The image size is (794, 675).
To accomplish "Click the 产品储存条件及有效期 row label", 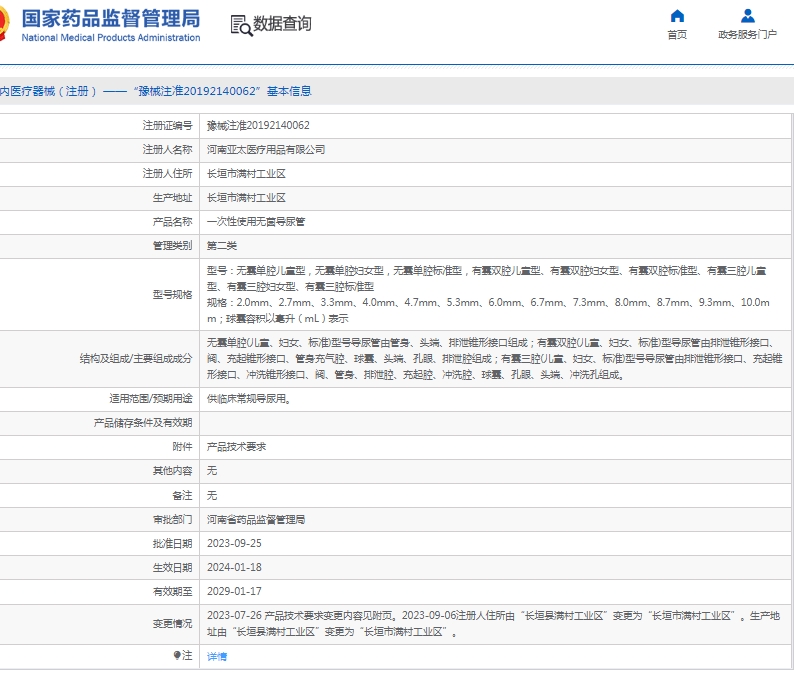I will click(x=143, y=423).
